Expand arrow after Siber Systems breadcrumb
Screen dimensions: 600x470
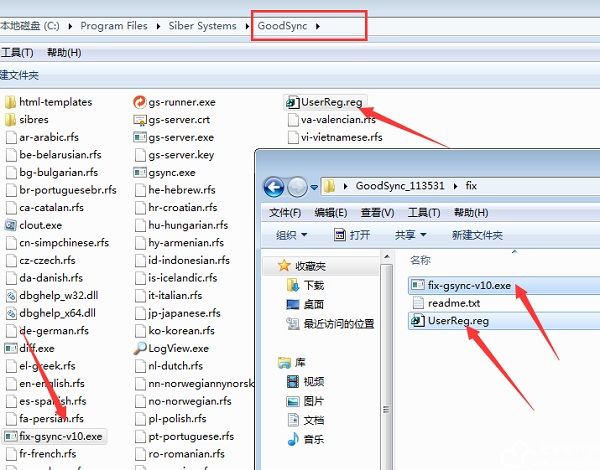click(247, 26)
